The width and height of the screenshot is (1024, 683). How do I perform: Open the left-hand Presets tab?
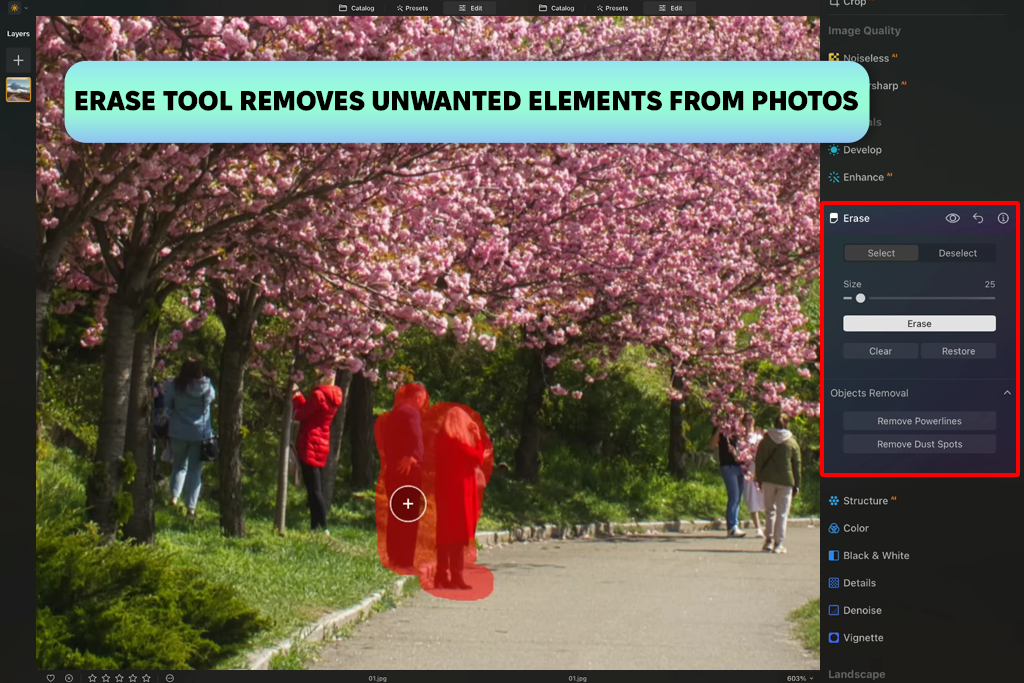click(x=412, y=8)
